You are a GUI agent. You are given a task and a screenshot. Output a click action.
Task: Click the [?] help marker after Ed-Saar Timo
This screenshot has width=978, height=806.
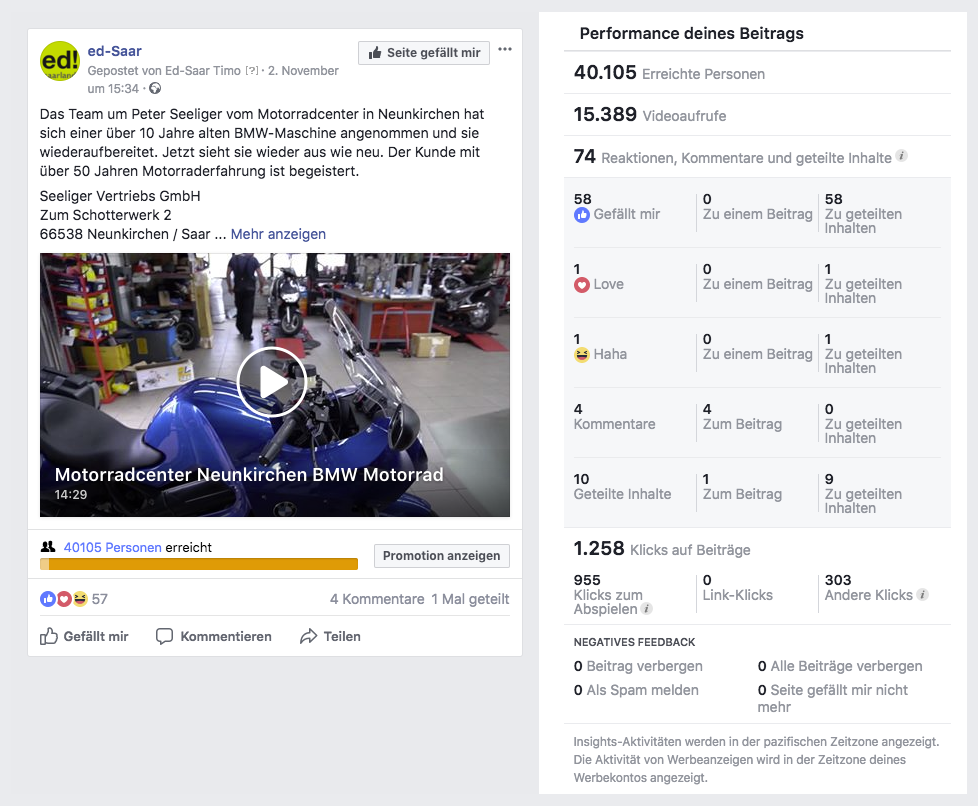(251, 70)
